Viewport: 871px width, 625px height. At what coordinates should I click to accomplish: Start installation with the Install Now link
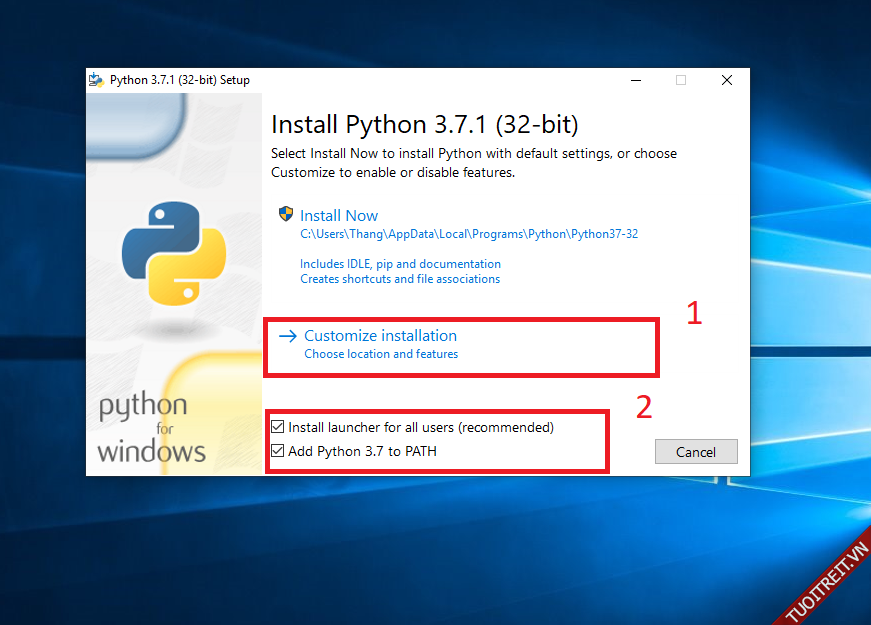click(x=339, y=215)
